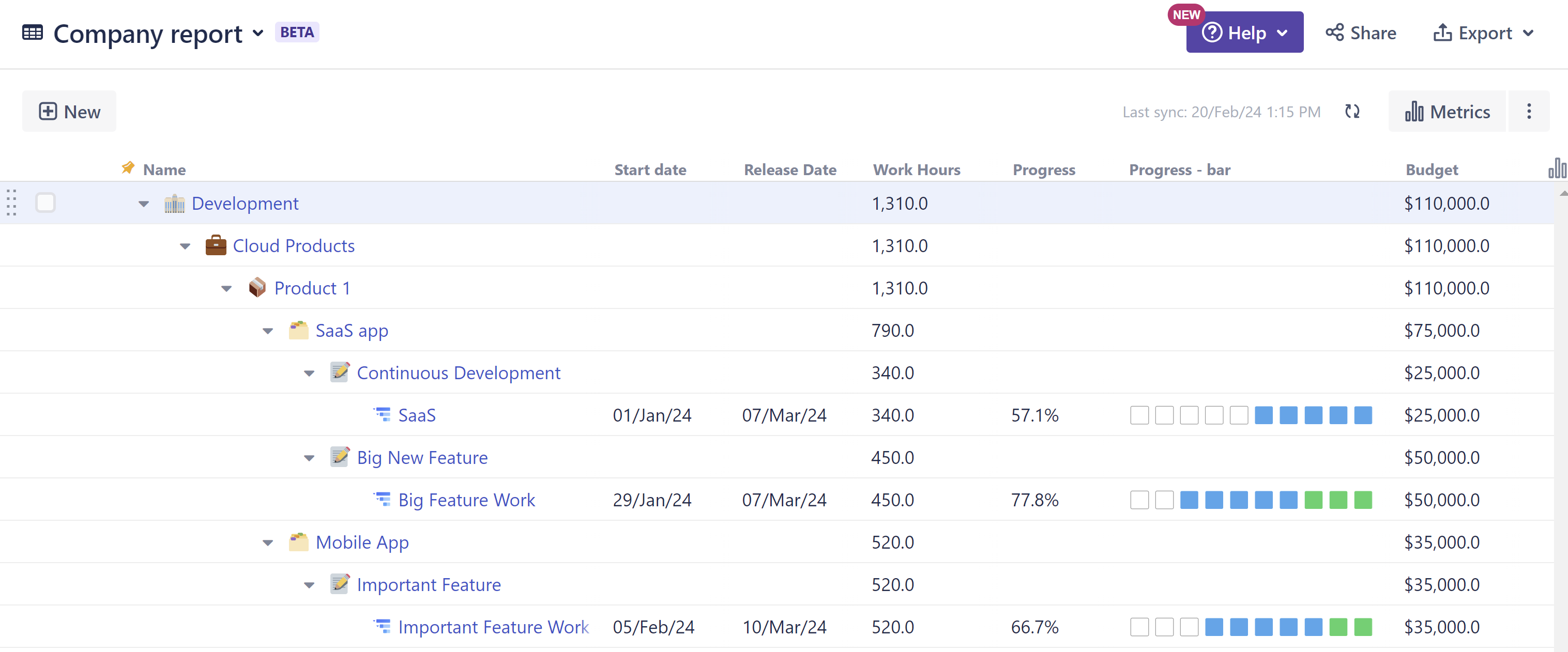This screenshot has height=652, width=1568.
Task: Collapse the Cloud Products tree node
Action: (x=185, y=246)
